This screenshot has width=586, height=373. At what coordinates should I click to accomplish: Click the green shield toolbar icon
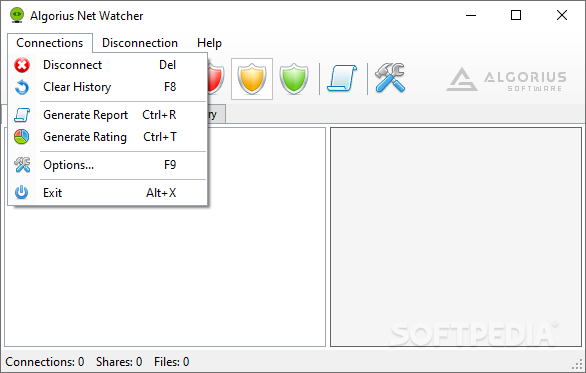tap(294, 79)
